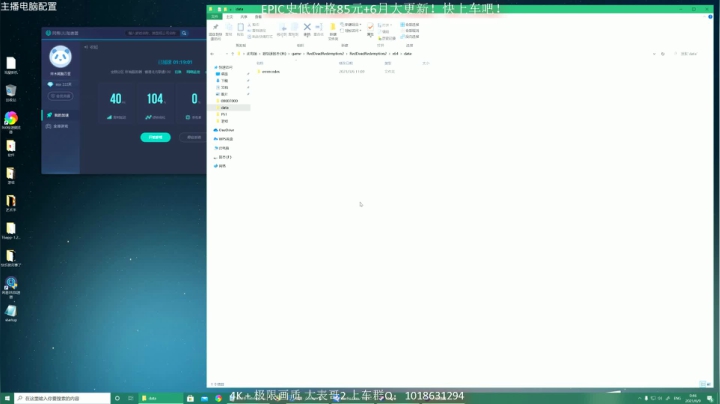The height and width of the screenshot is (404, 720).
Task: Click the Microsoft Store taskbar icon
Action: click(190, 398)
